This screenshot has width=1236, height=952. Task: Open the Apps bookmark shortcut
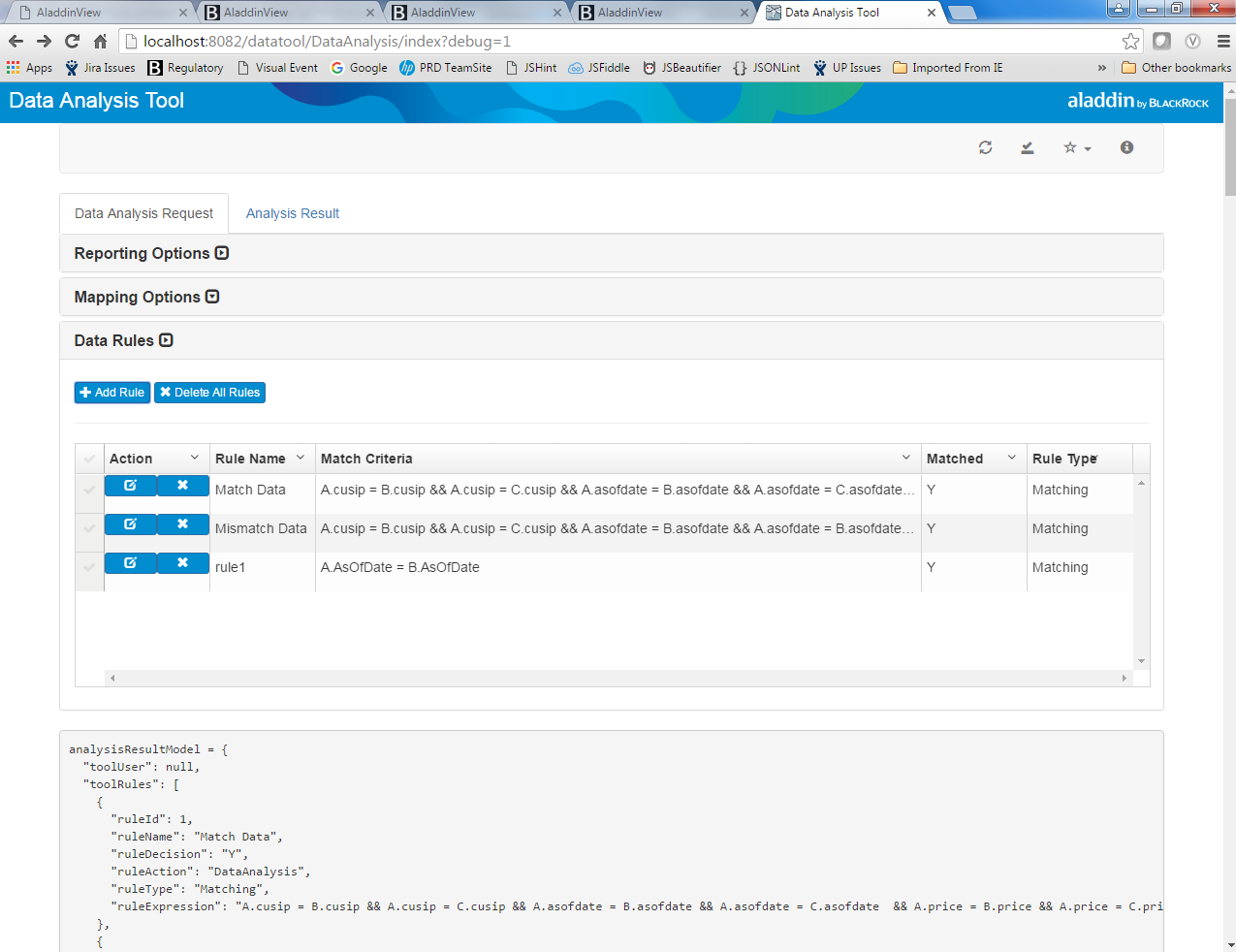(x=29, y=68)
